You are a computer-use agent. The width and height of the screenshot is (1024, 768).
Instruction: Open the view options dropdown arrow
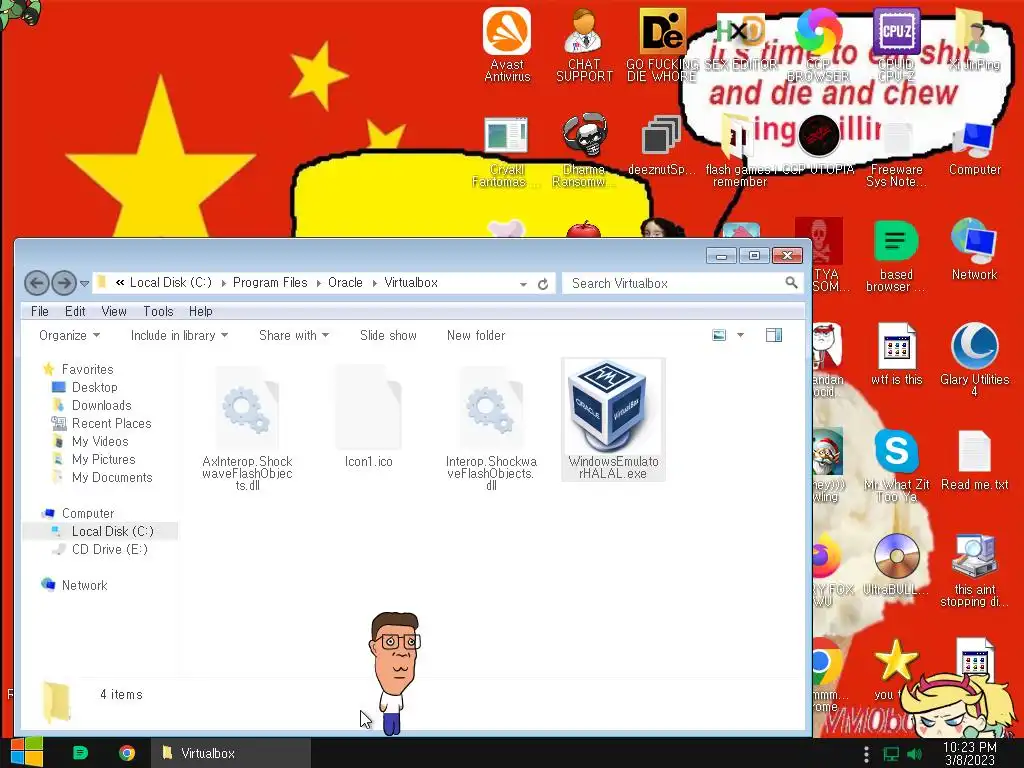click(x=741, y=335)
